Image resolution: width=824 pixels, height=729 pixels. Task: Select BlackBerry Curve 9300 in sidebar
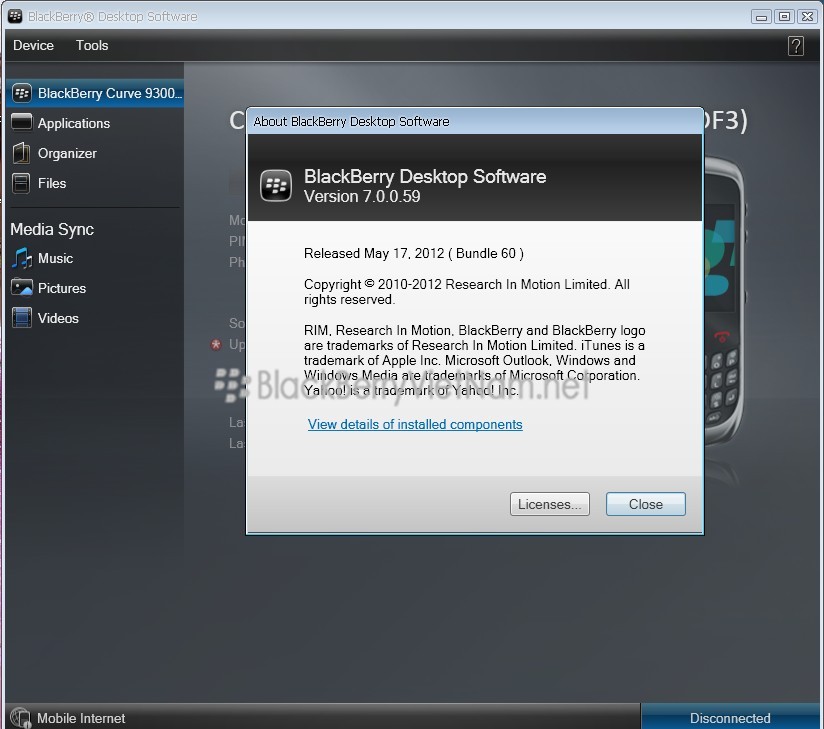tap(95, 94)
